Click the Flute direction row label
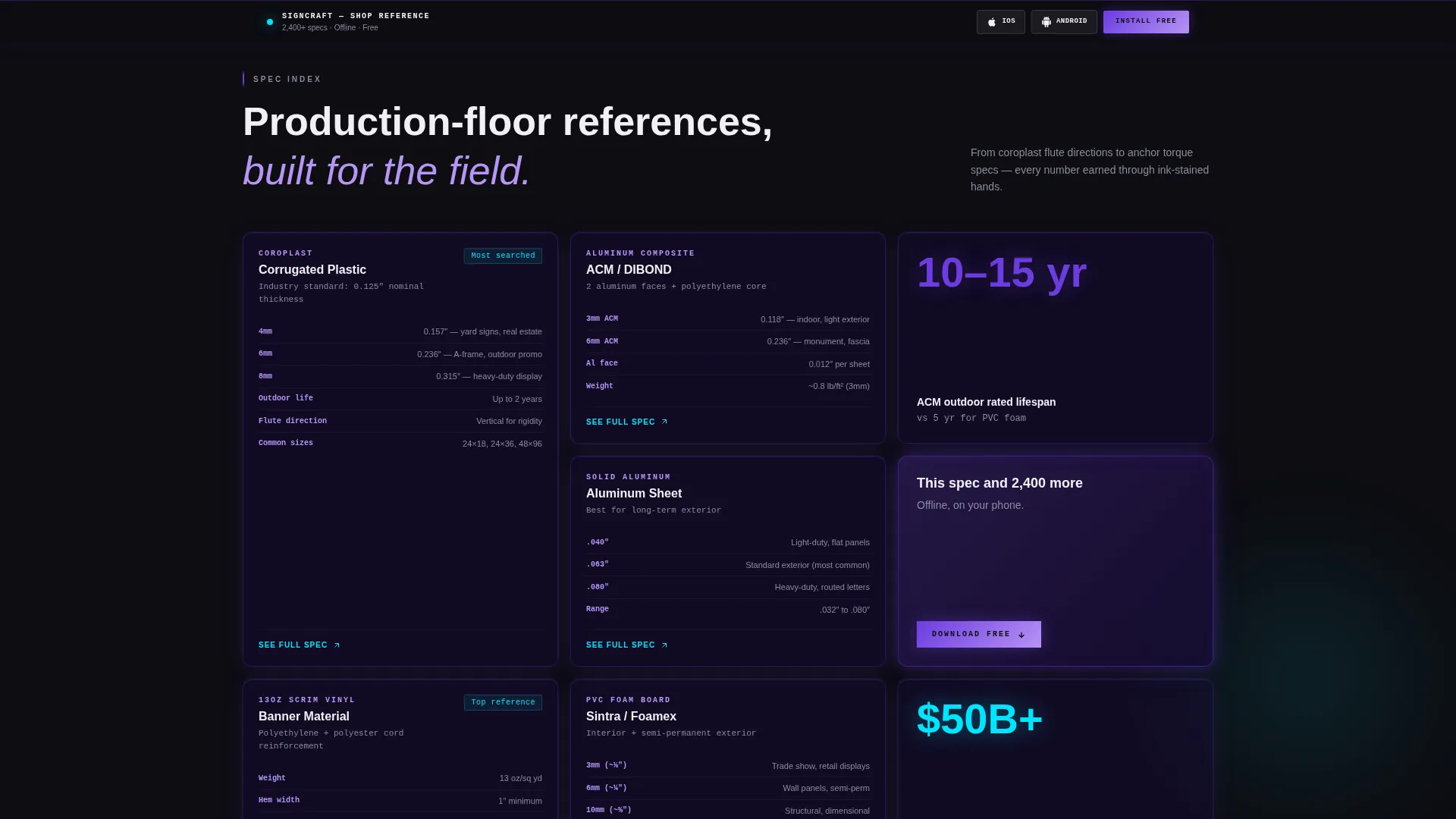Image resolution: width=1456 pixels, height=819 pixels. (x=293, y=421)
